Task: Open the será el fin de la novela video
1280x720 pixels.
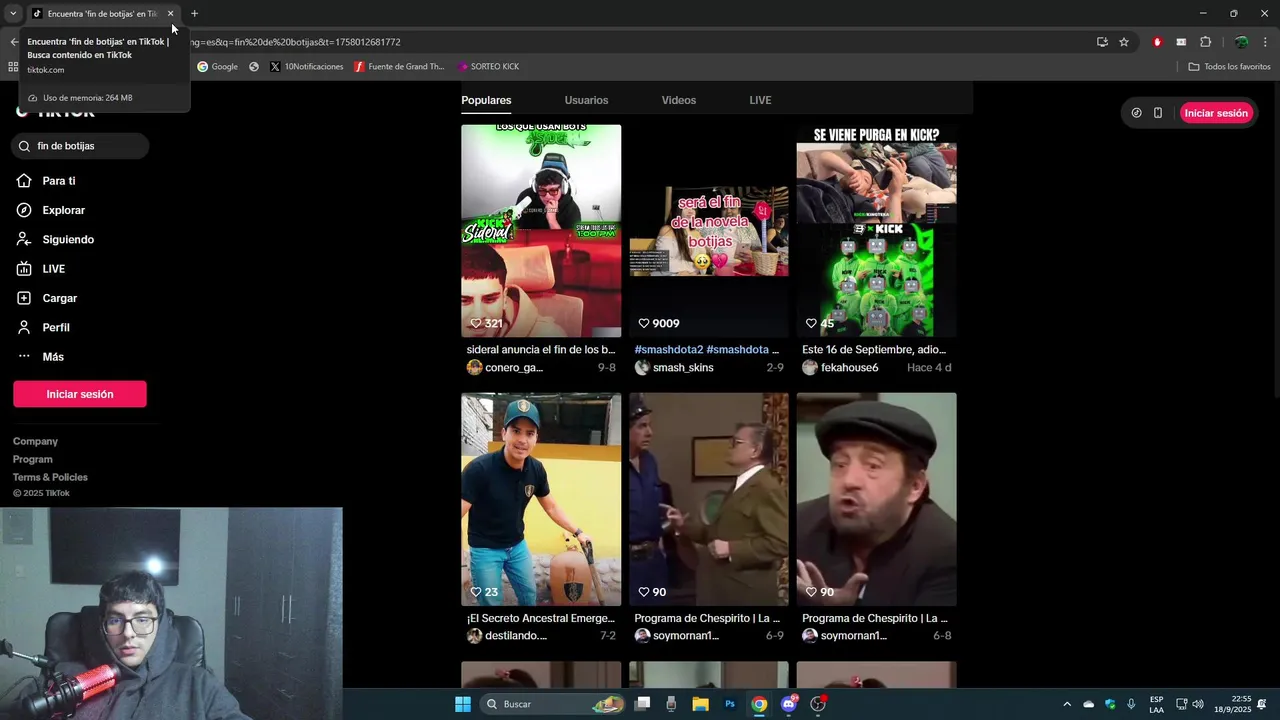Action: pyautogui.click(x=709, y=231)
